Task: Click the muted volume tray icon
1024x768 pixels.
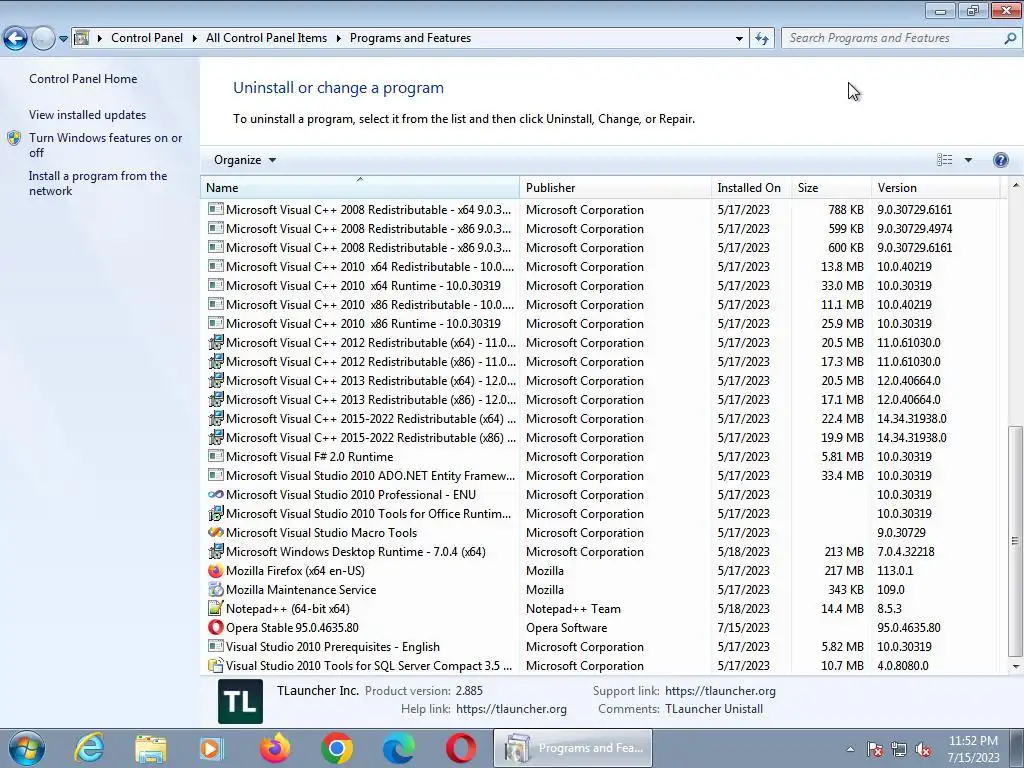Action: (923, 750)
